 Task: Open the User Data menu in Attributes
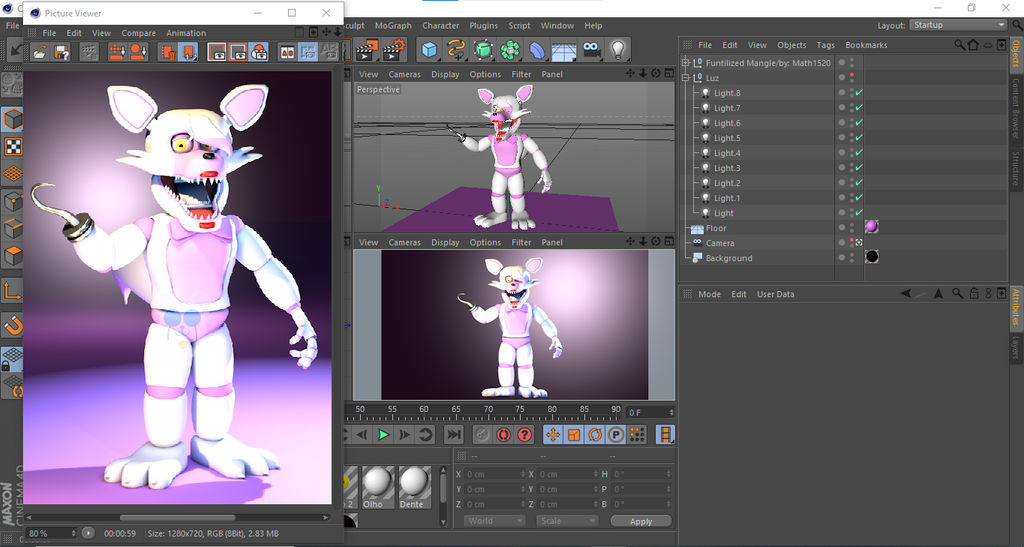click(x=776, y=294)
